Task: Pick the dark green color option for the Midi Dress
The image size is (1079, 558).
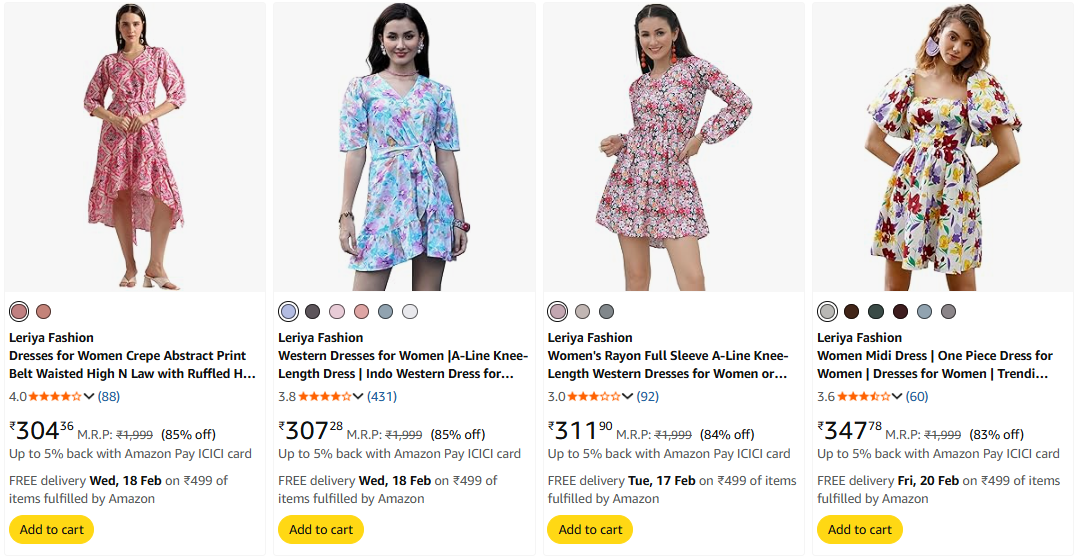Action: (x=876, y=312)
